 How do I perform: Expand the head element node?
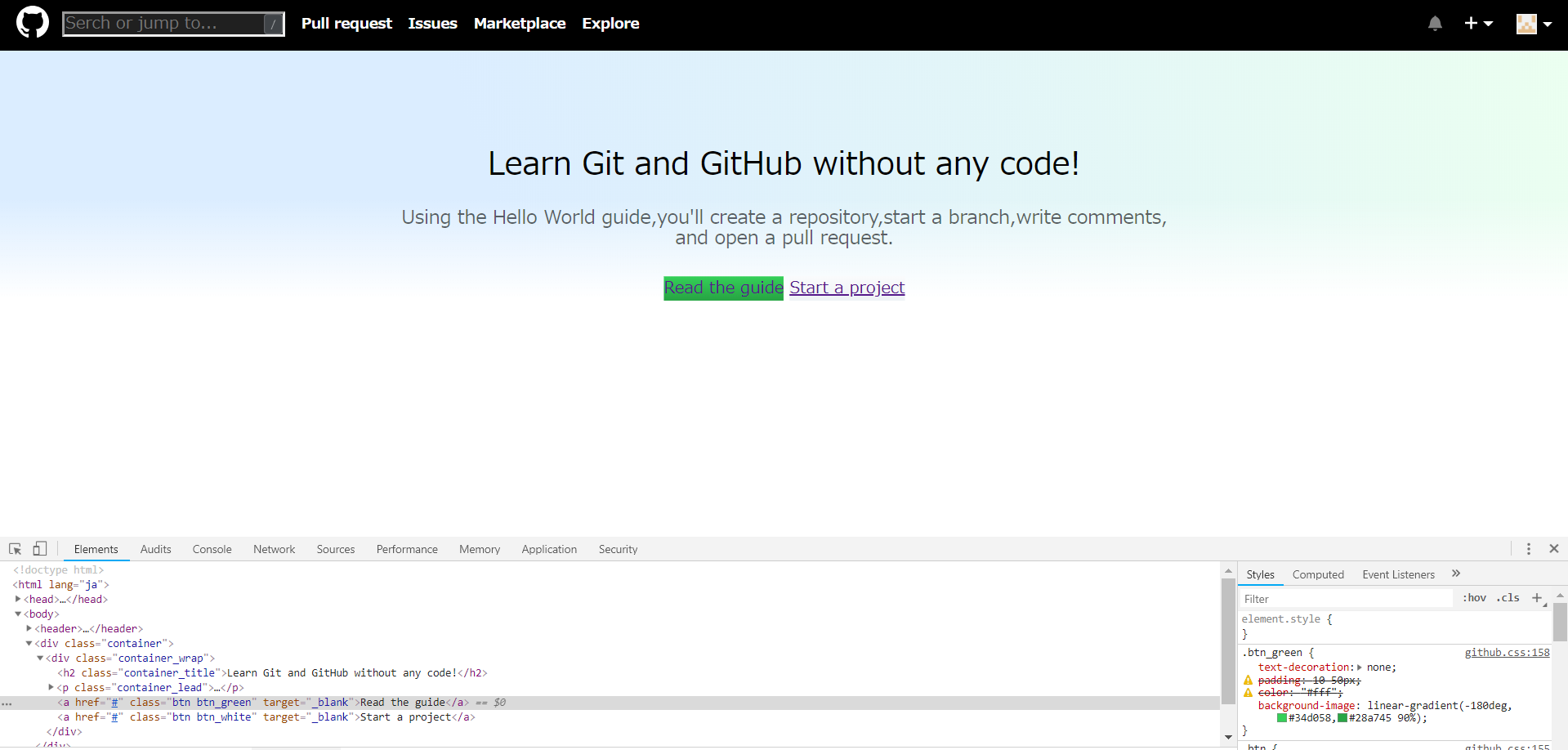[18, 599]
